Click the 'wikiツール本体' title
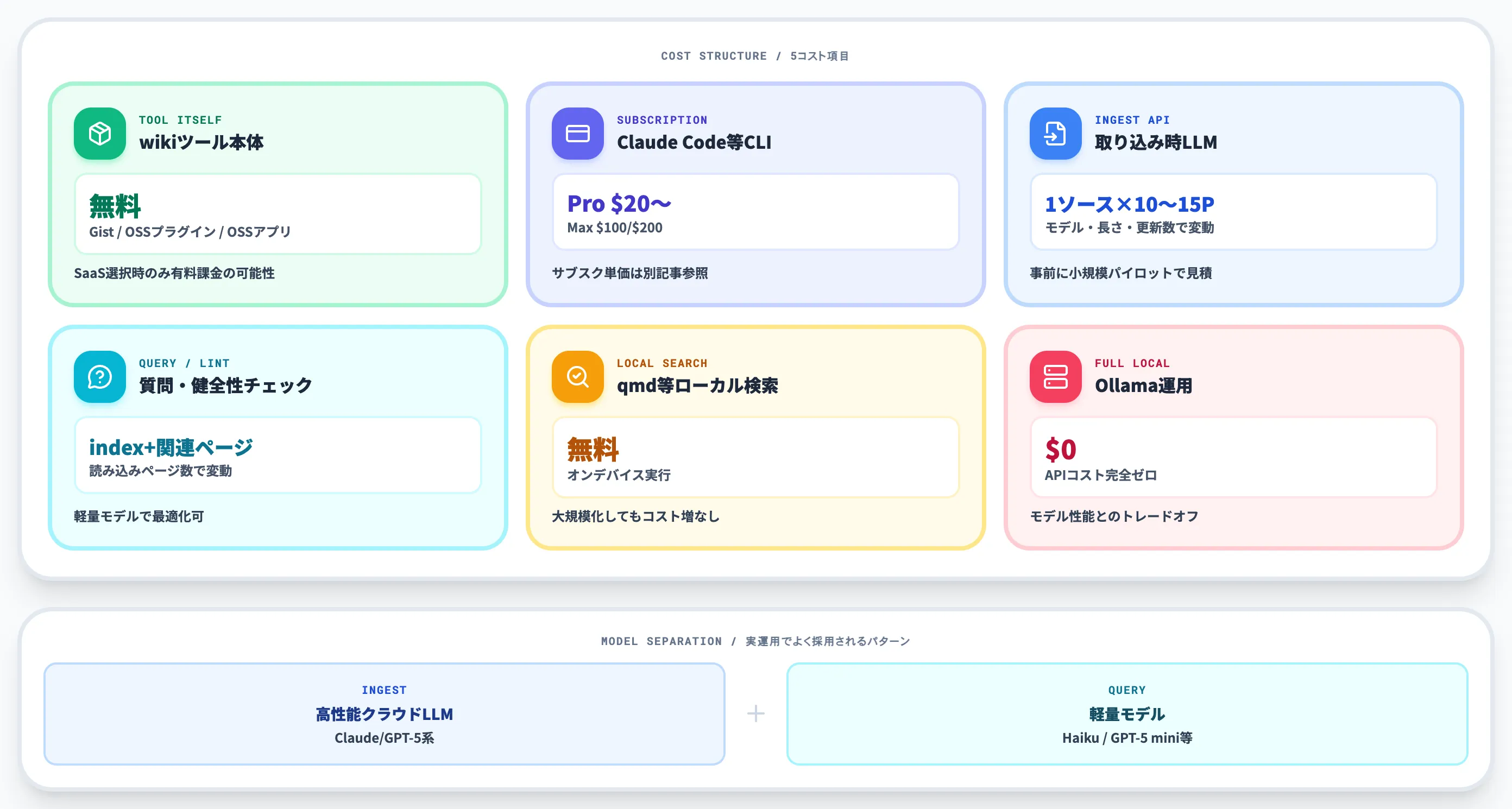 (x=201, y=142)
